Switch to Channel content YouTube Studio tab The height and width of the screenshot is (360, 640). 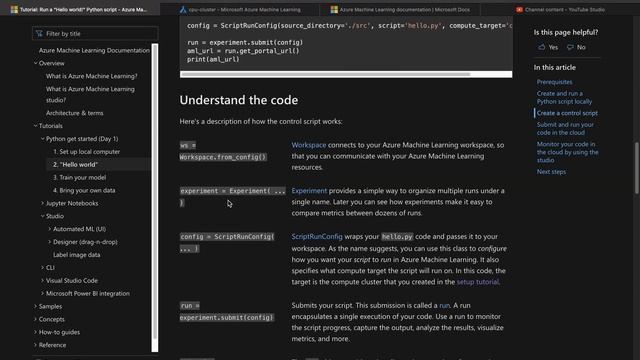tap(561, 9)
